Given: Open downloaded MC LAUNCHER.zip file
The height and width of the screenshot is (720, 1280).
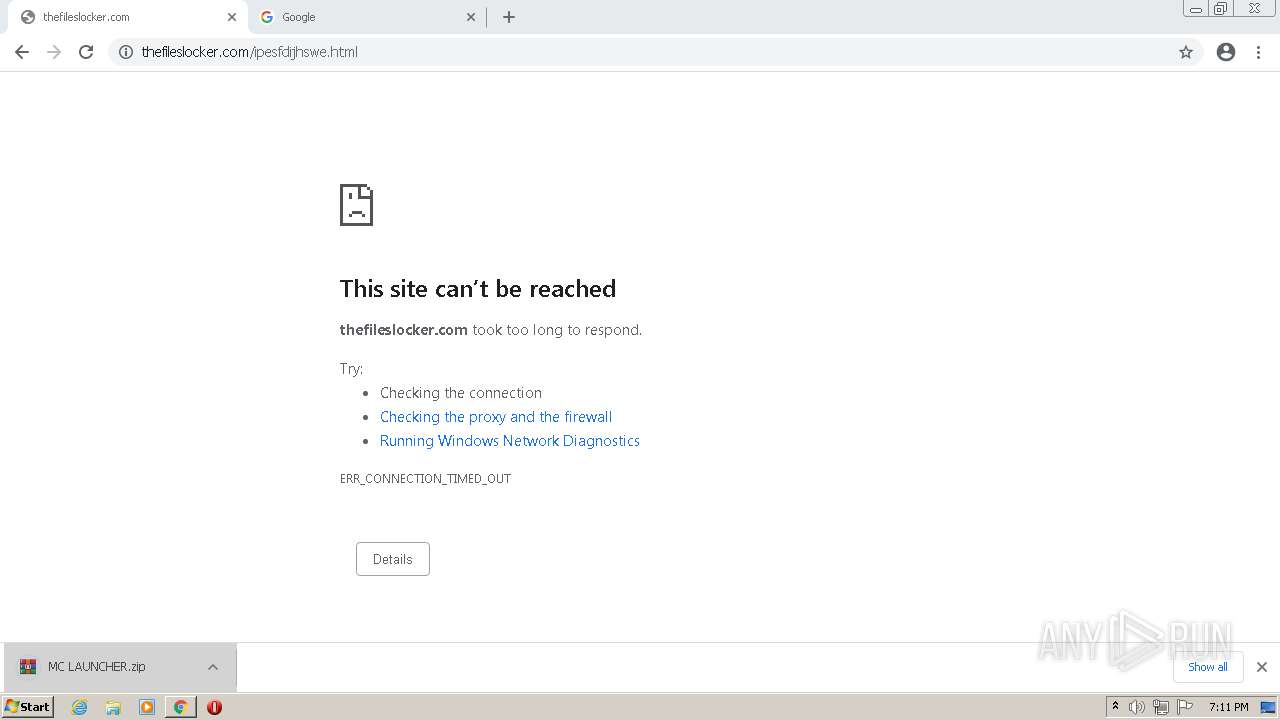Looking at the screenshot, I should click(x=96, y=667).
